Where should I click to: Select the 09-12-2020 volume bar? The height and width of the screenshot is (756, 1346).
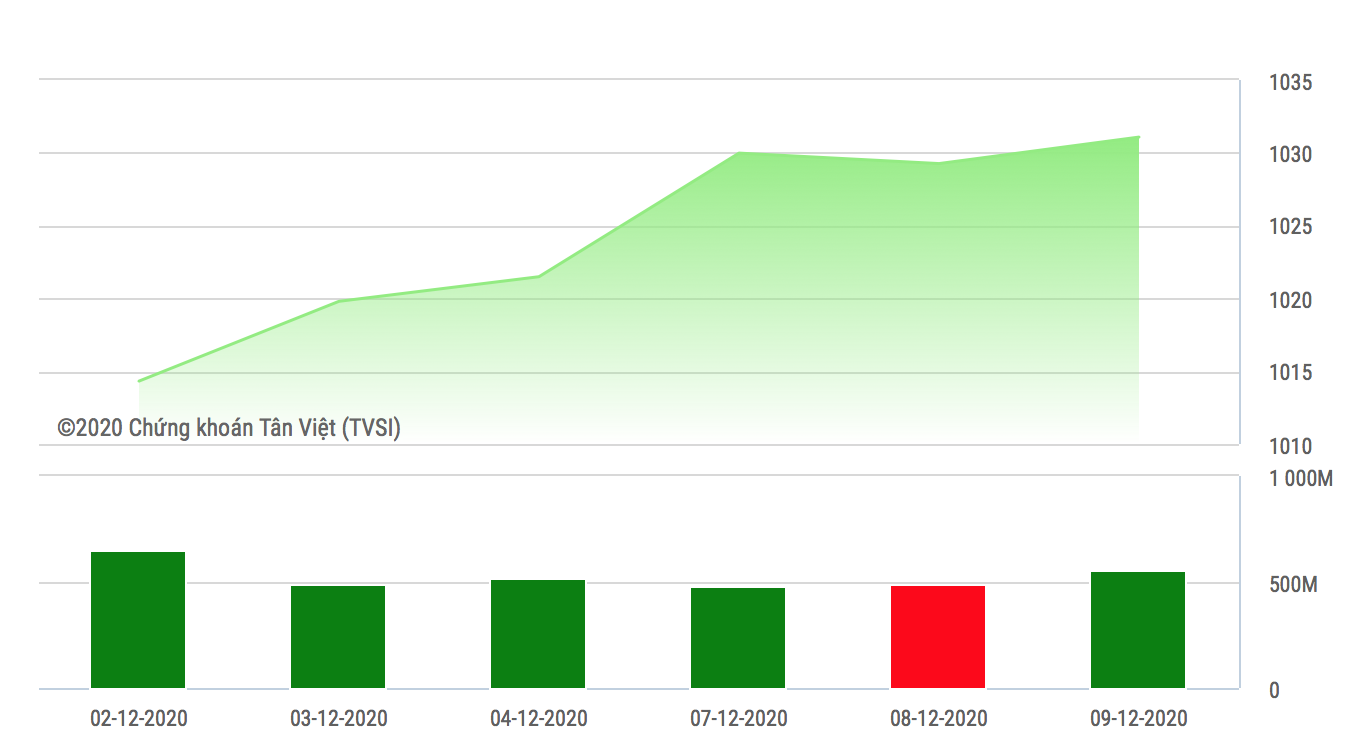1138,630
